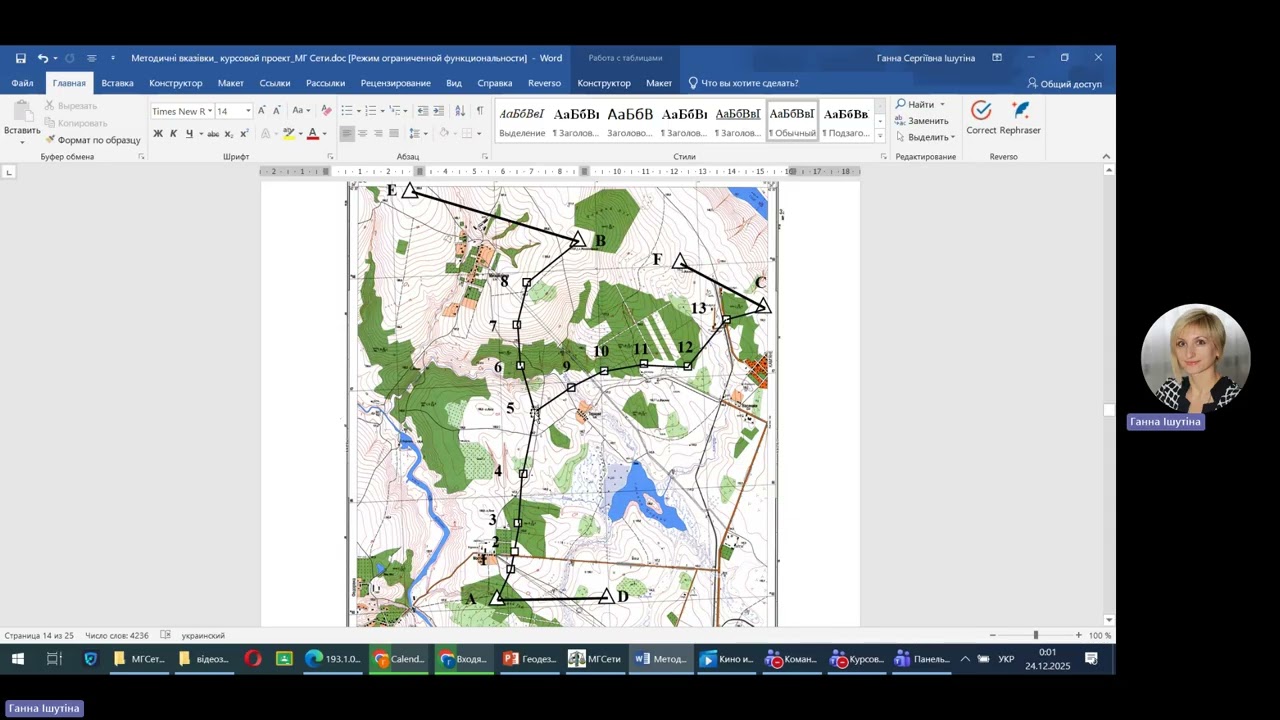The height and width of the screenshot is (720, 1280).
Task: Toggle subscript formatting
Action: click(229, 134)
